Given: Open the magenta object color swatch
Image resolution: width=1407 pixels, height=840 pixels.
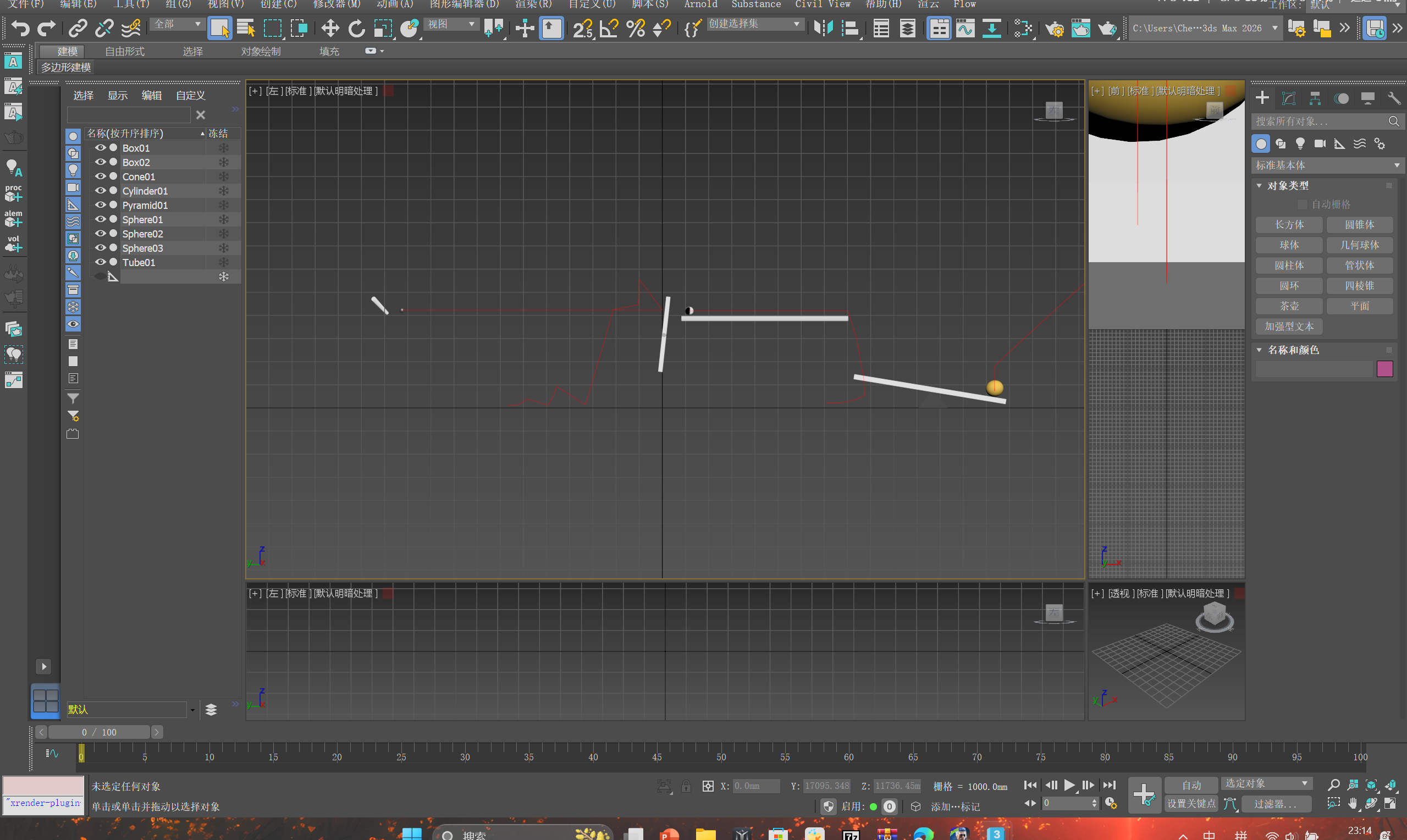Looking at the screenshot, I should pos(1384,369).
